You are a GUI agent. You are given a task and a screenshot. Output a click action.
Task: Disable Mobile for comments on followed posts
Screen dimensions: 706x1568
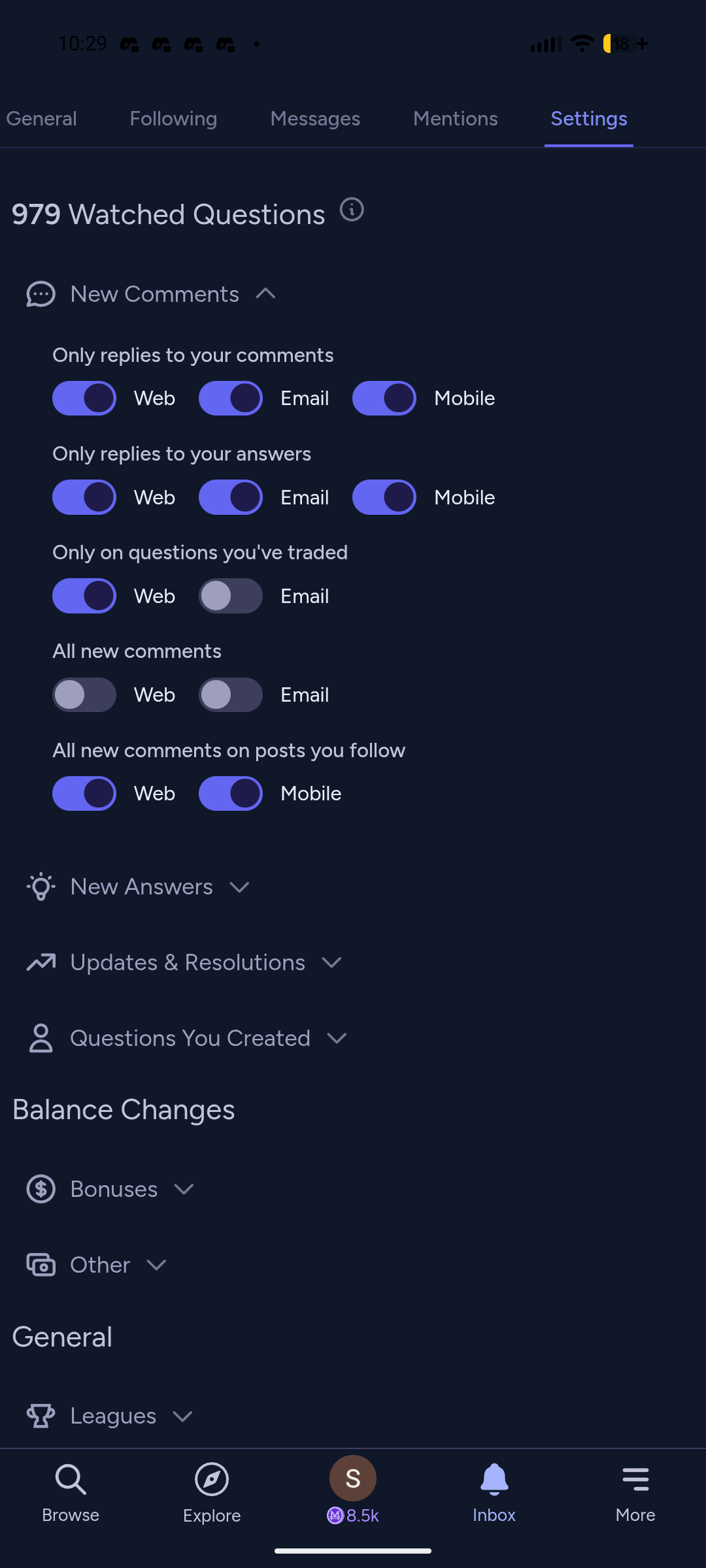click(231, 793)
